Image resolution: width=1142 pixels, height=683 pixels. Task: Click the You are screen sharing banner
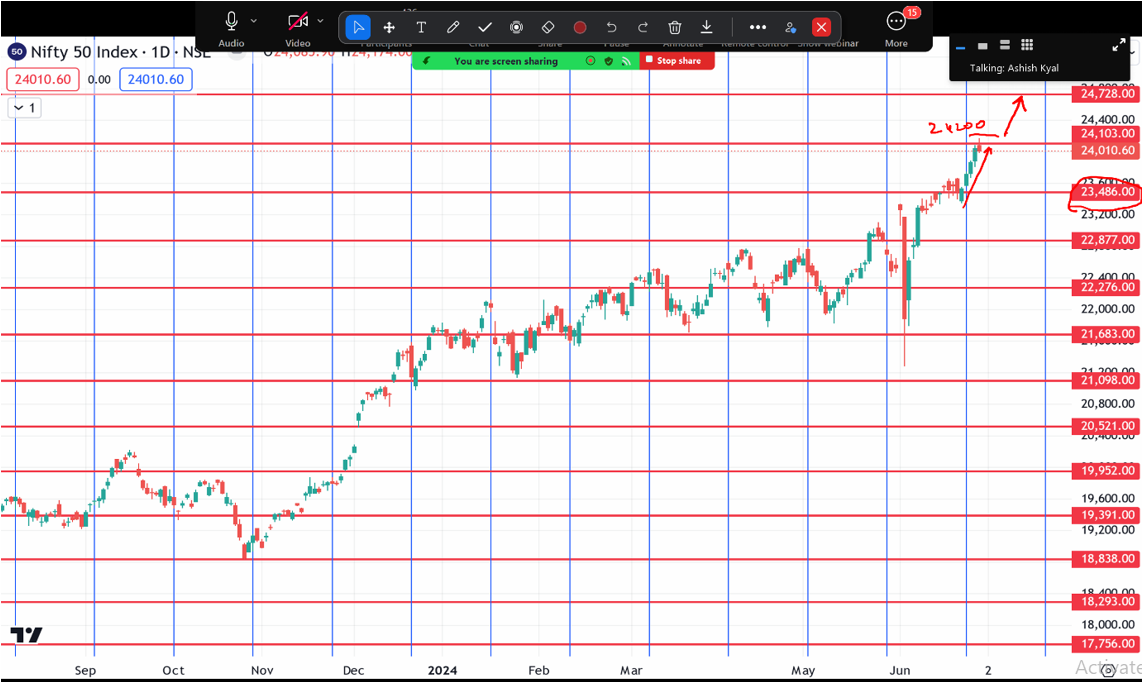tap(506, 61)
